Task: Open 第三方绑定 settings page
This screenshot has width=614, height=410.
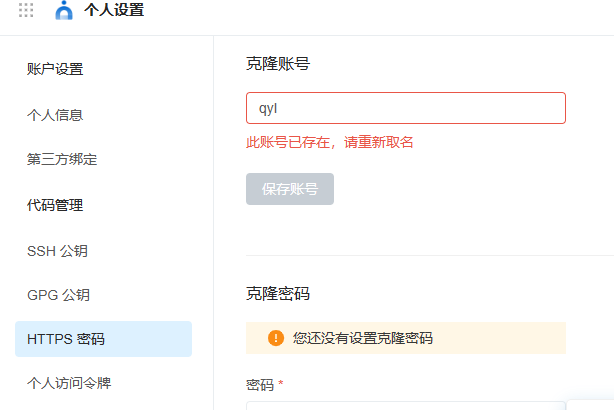Action: click(x=62, y=159)
